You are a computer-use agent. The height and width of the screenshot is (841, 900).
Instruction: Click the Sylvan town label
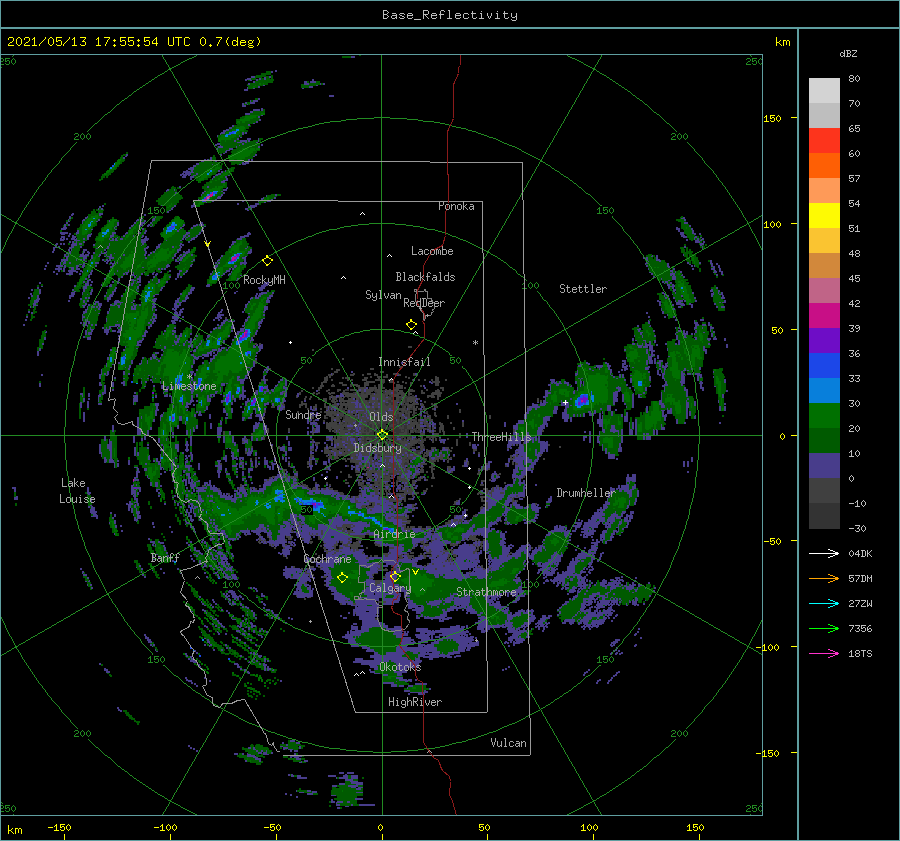click(383, 295)
